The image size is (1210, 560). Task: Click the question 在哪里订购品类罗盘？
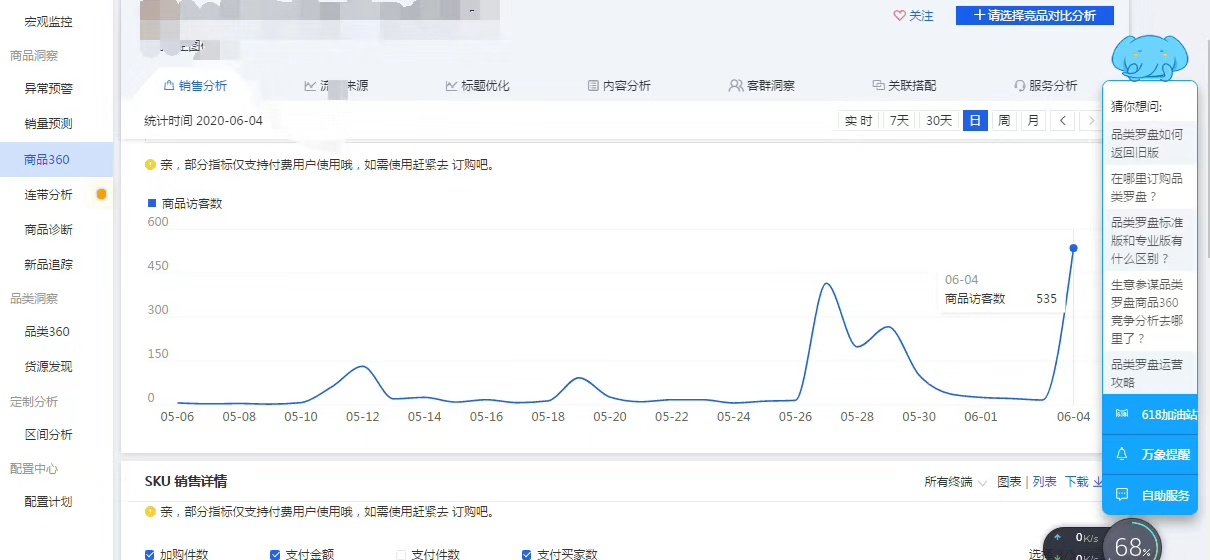[1148, 187]
